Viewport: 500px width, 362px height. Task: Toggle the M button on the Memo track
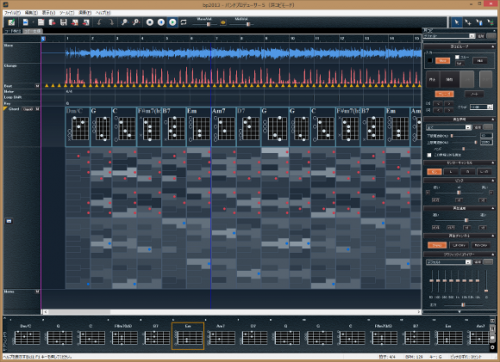pos(37,292)
